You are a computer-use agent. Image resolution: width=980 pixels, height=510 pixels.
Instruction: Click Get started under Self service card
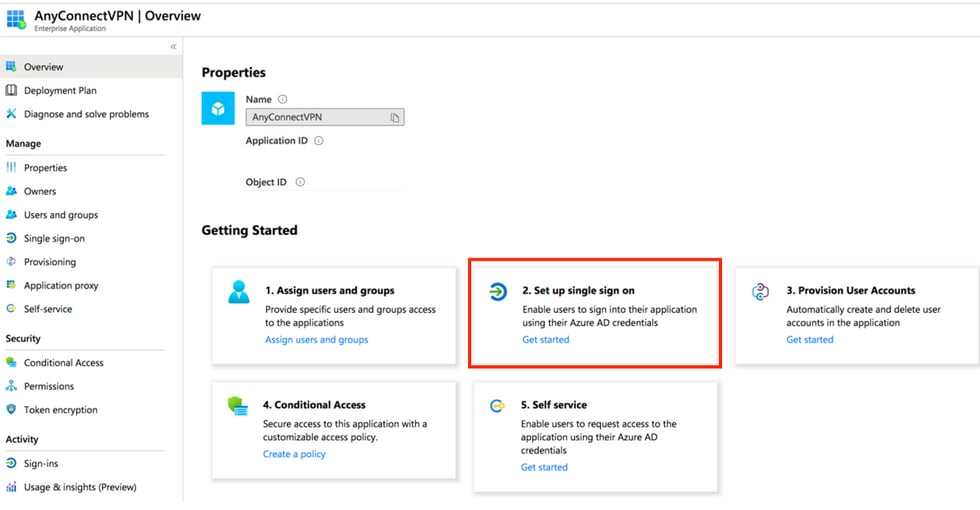coord(544,467)
